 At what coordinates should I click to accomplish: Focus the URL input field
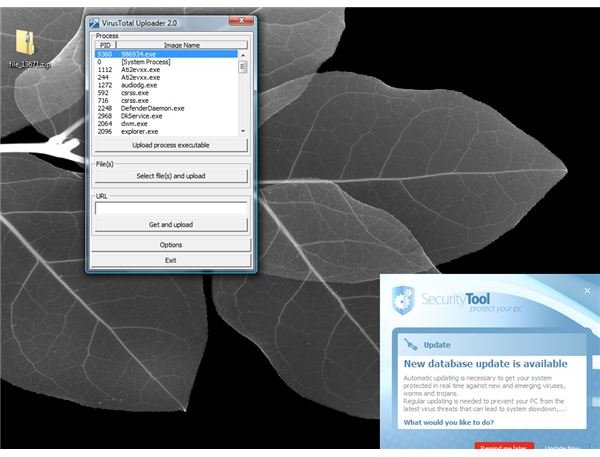click(x=171, y=208)
